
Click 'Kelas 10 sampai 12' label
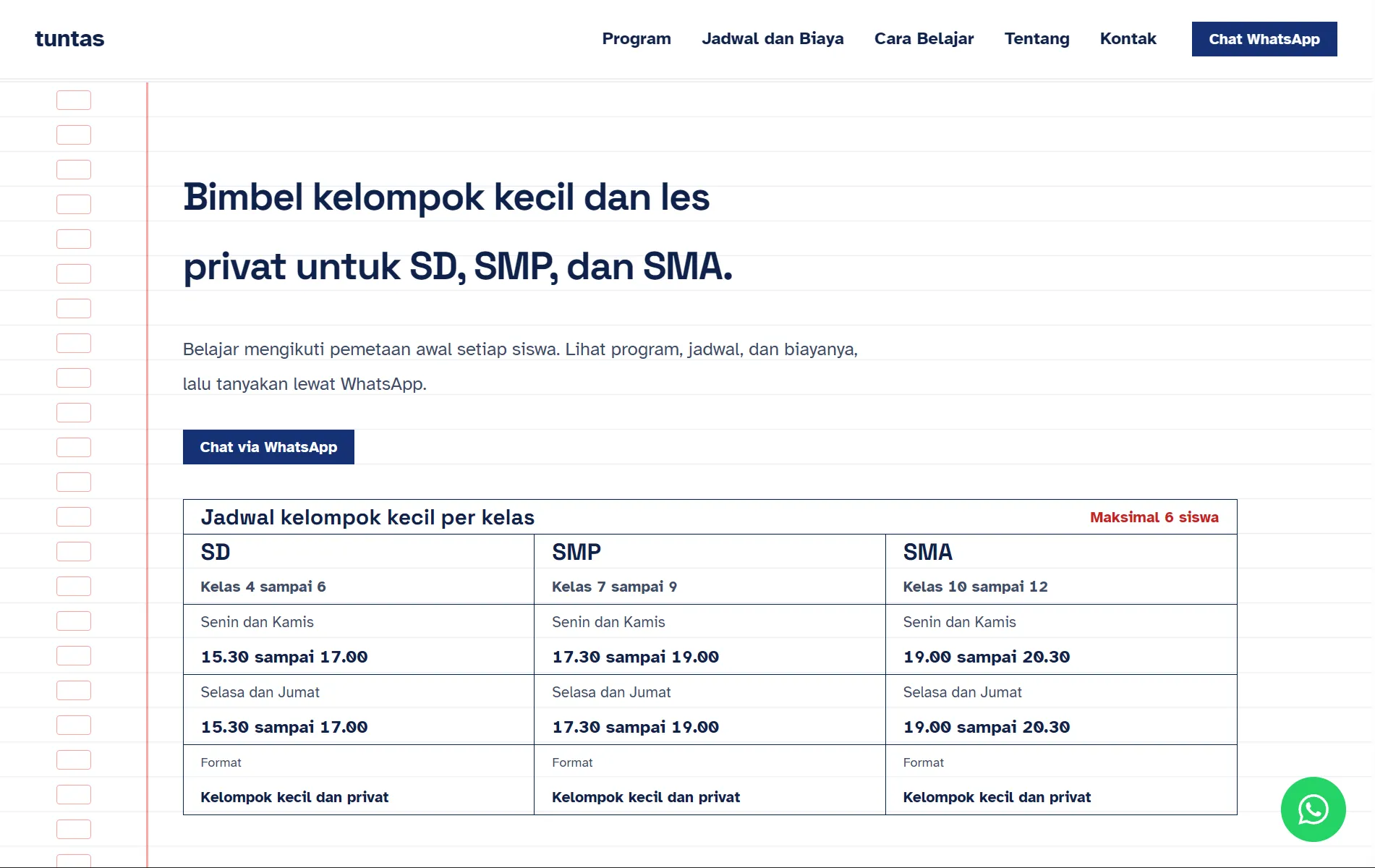(x=976, y=587)
